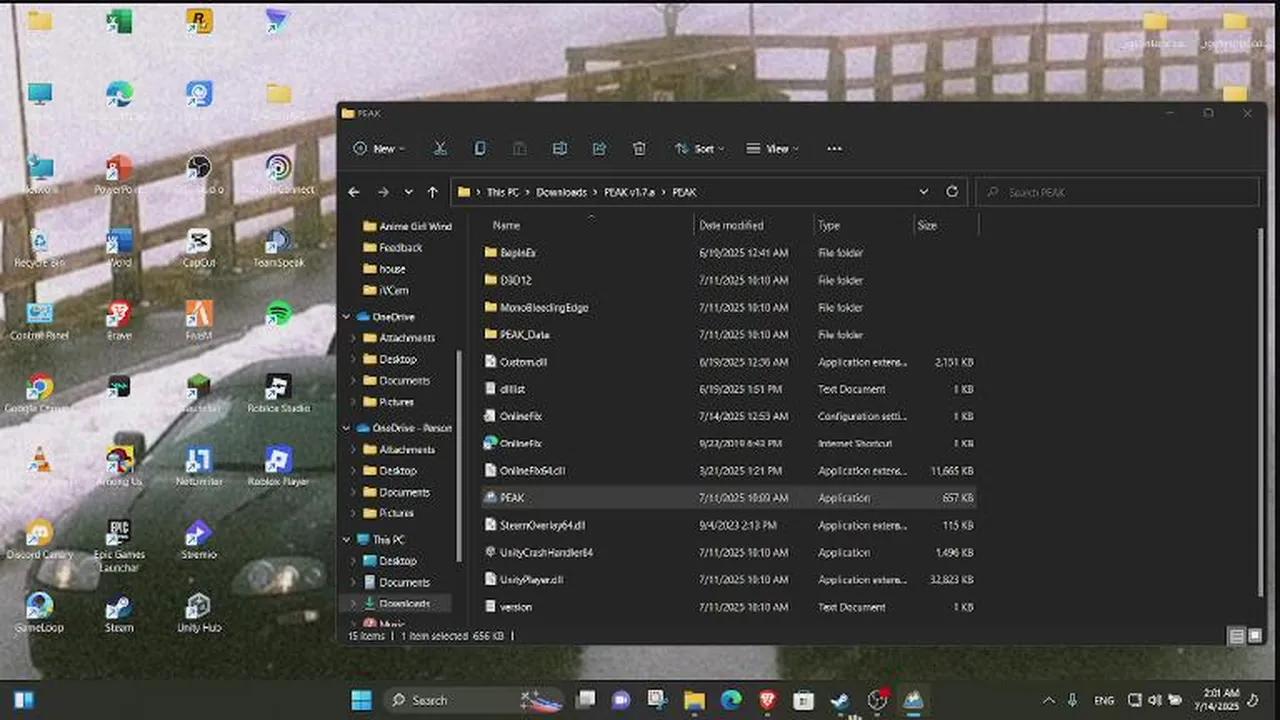The height and width of the screenshot is (720, 1280).
Task: Click the Delete trash icon
Action: [x=639, y=149]
